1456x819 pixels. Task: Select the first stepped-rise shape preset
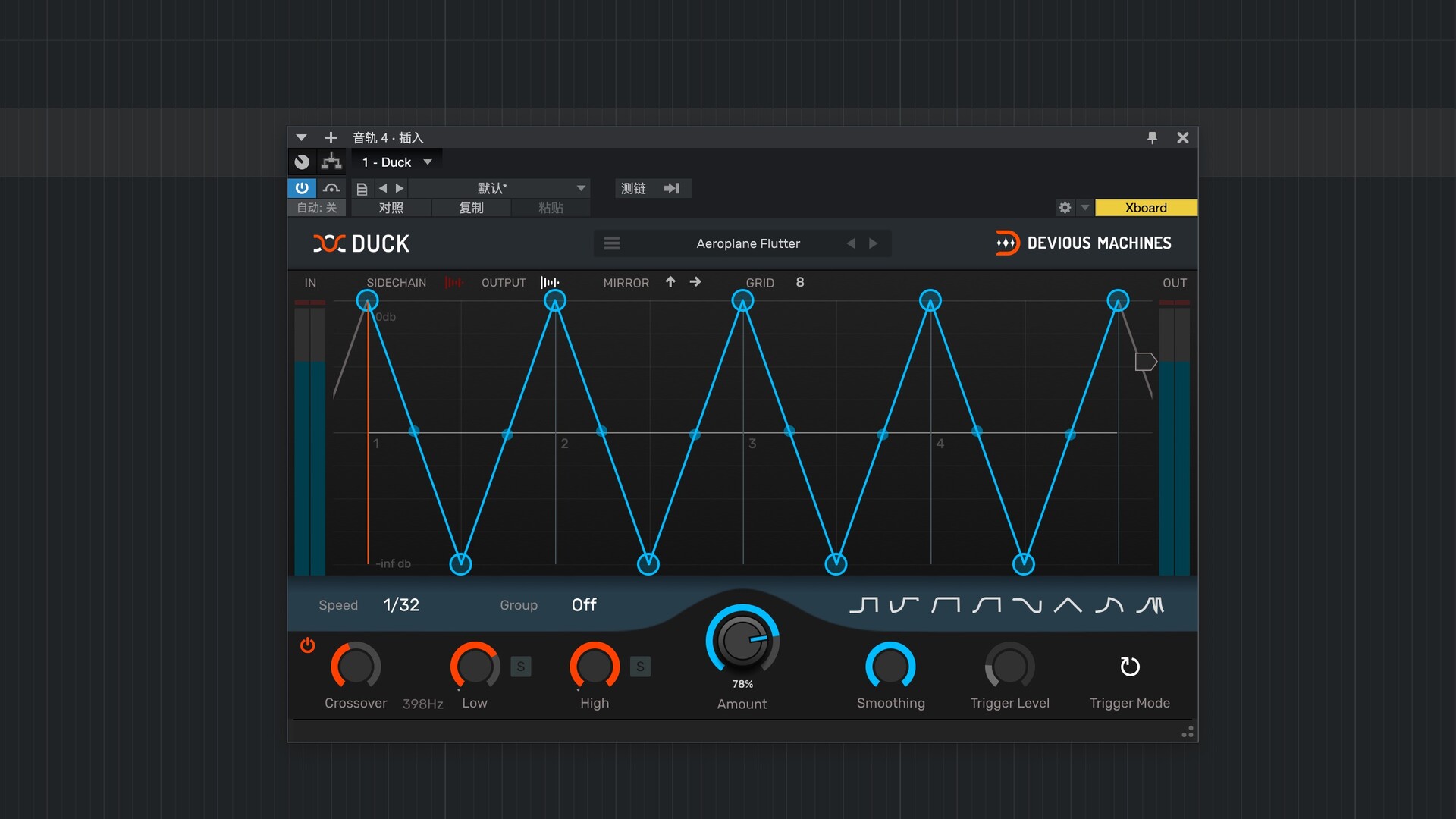[864, 605]
